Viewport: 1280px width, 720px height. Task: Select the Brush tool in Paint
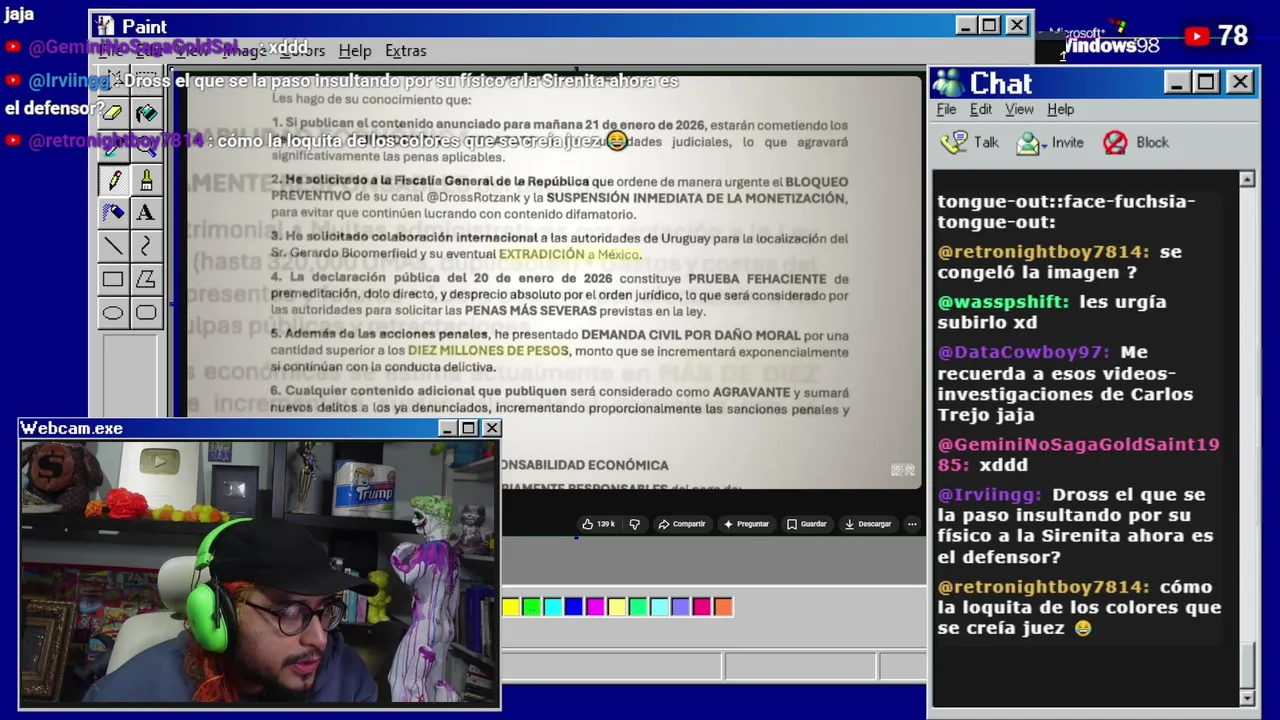[x=146, y=180]
